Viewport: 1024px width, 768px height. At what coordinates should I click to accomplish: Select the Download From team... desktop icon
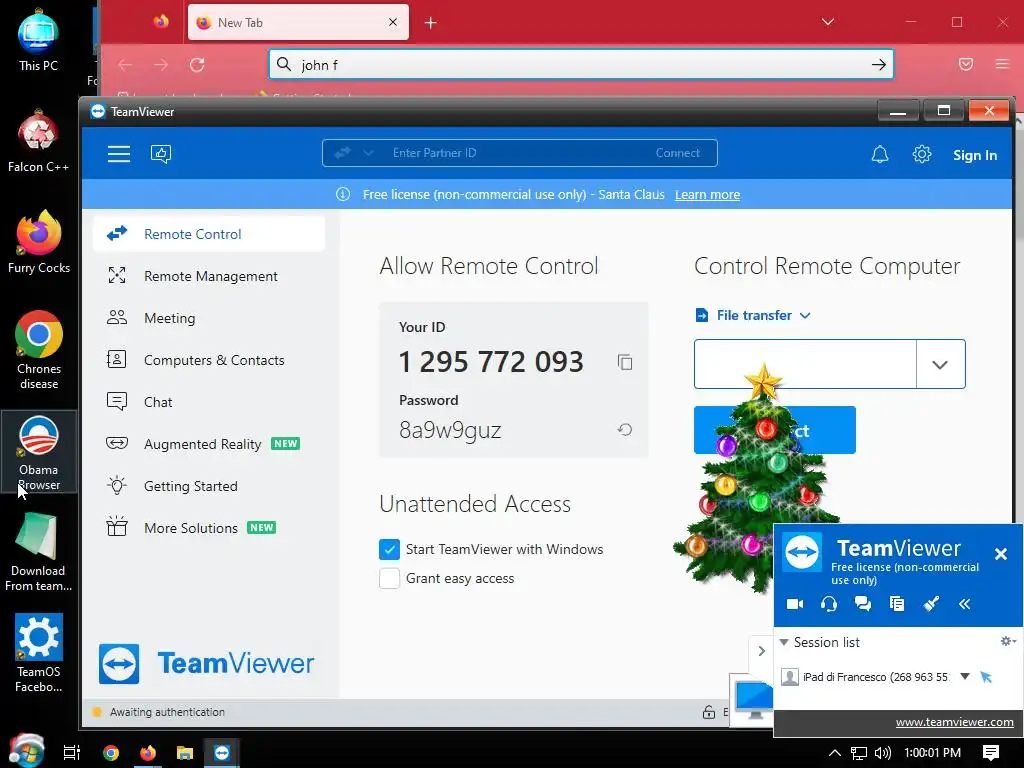(39, 552)
